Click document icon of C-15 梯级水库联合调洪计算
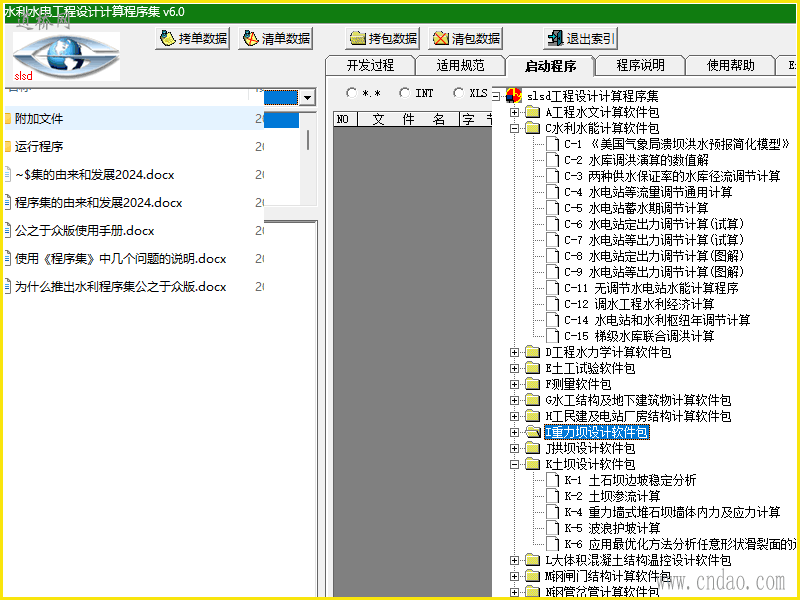Screen dimensions: 800x600 552,336
